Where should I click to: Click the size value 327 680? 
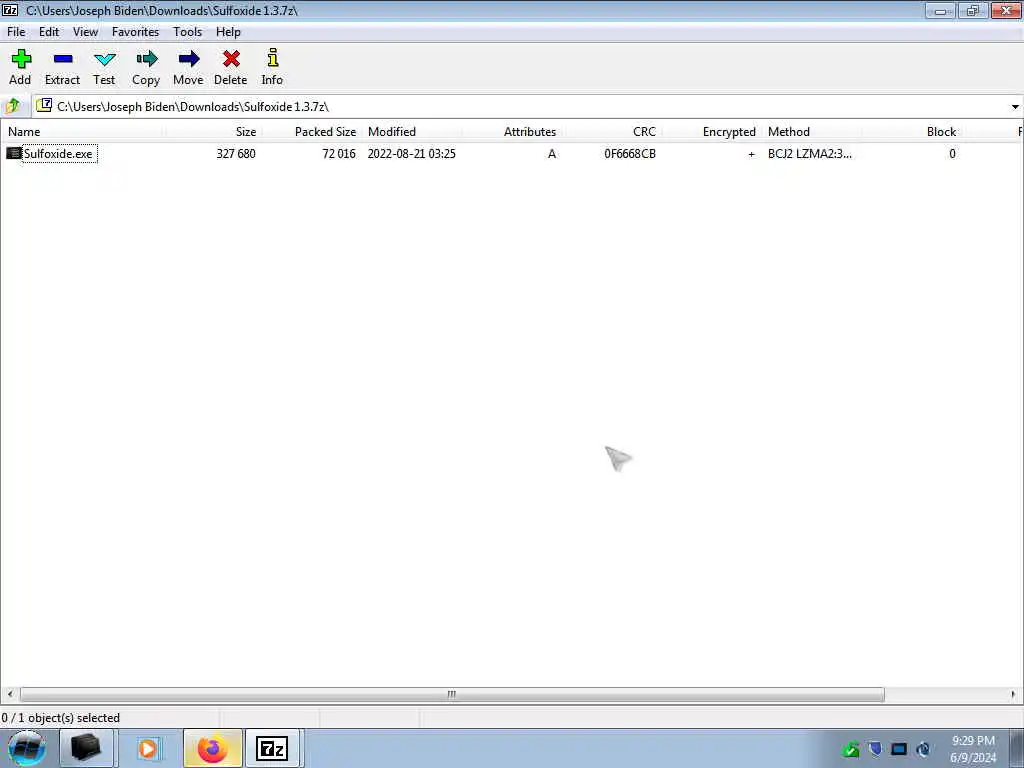(x=236, y=153)
